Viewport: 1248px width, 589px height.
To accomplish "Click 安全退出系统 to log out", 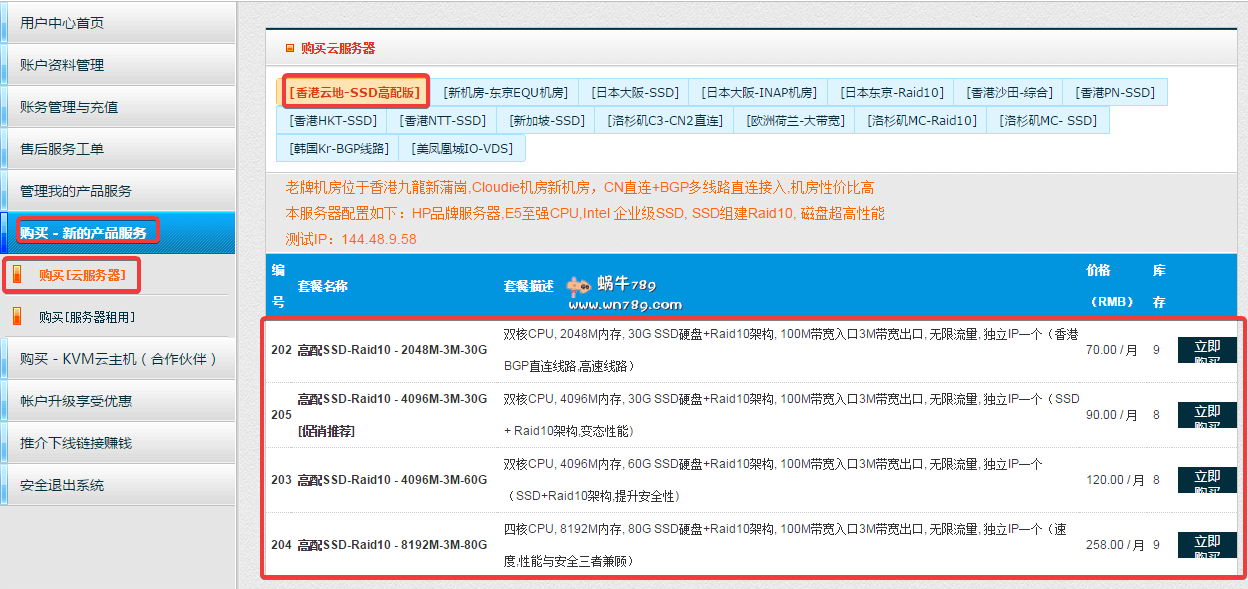I will 62,484.
